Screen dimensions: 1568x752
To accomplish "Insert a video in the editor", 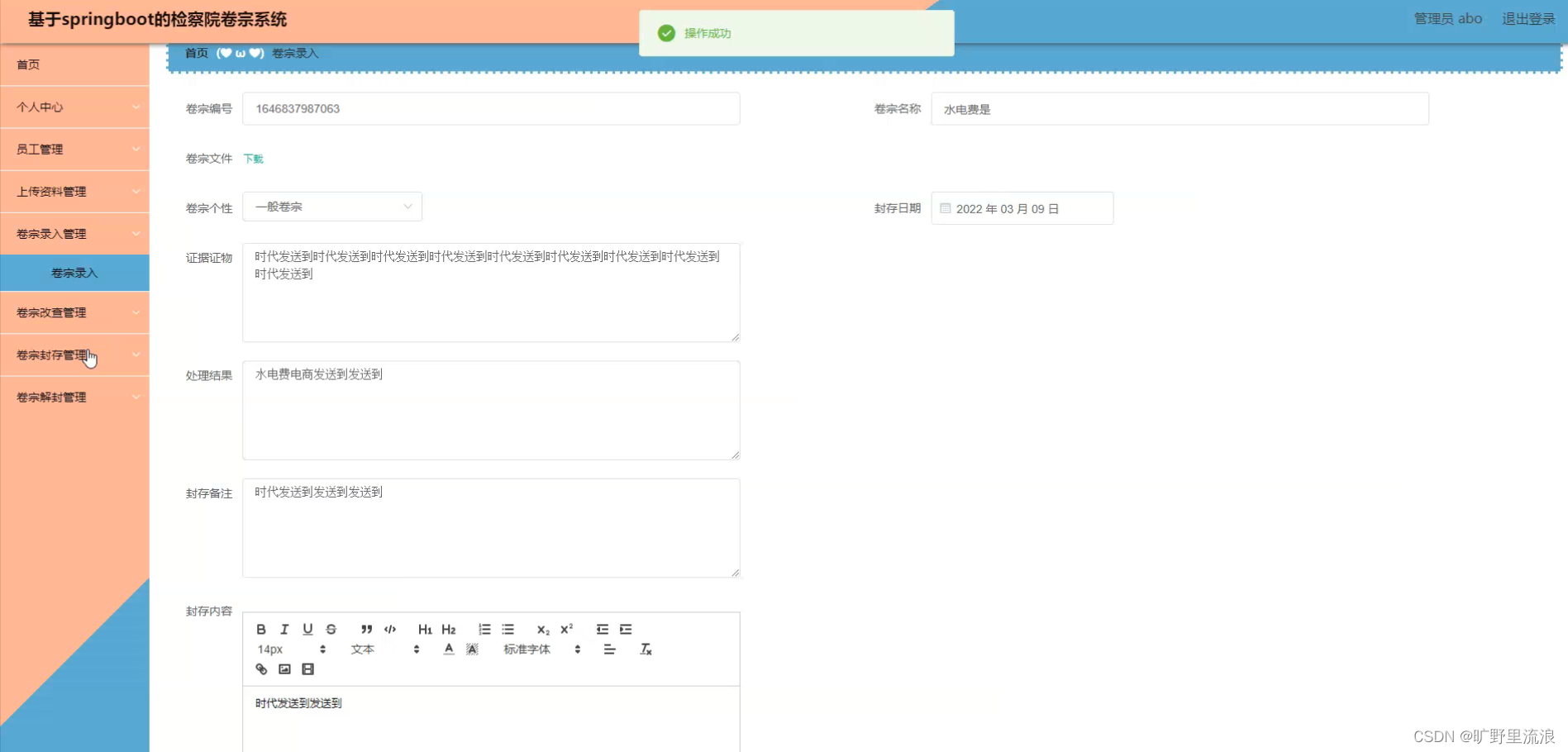I will [x=307, y=669].
